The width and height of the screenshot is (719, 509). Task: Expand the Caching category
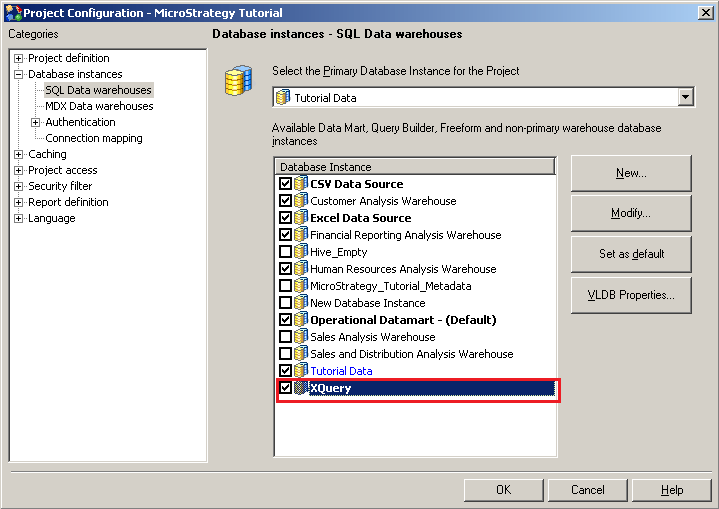pos(18,155)
